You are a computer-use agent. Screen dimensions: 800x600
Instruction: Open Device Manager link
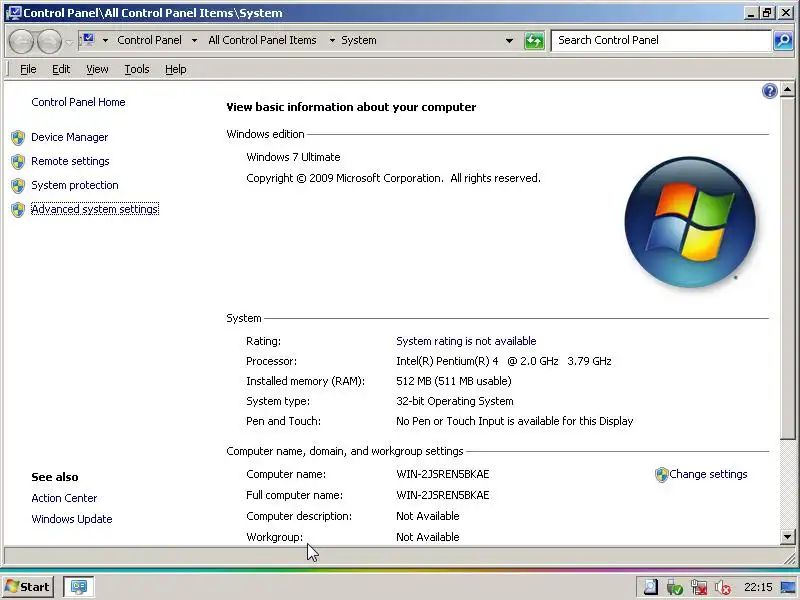tap(69, 137)
